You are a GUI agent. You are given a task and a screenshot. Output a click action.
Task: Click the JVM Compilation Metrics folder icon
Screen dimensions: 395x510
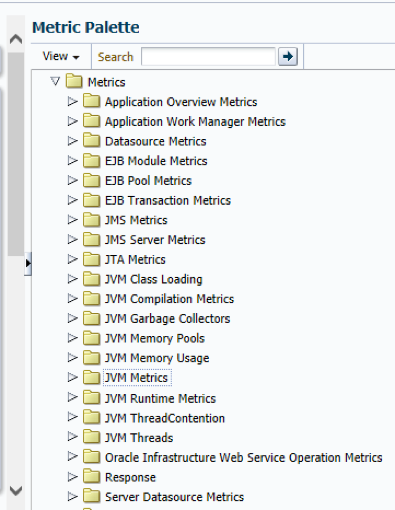[91, 298]
